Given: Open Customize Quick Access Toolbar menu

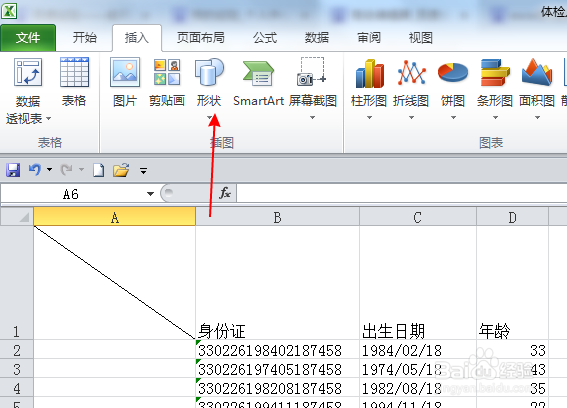Looking at the screenshot, I should 144,170.
